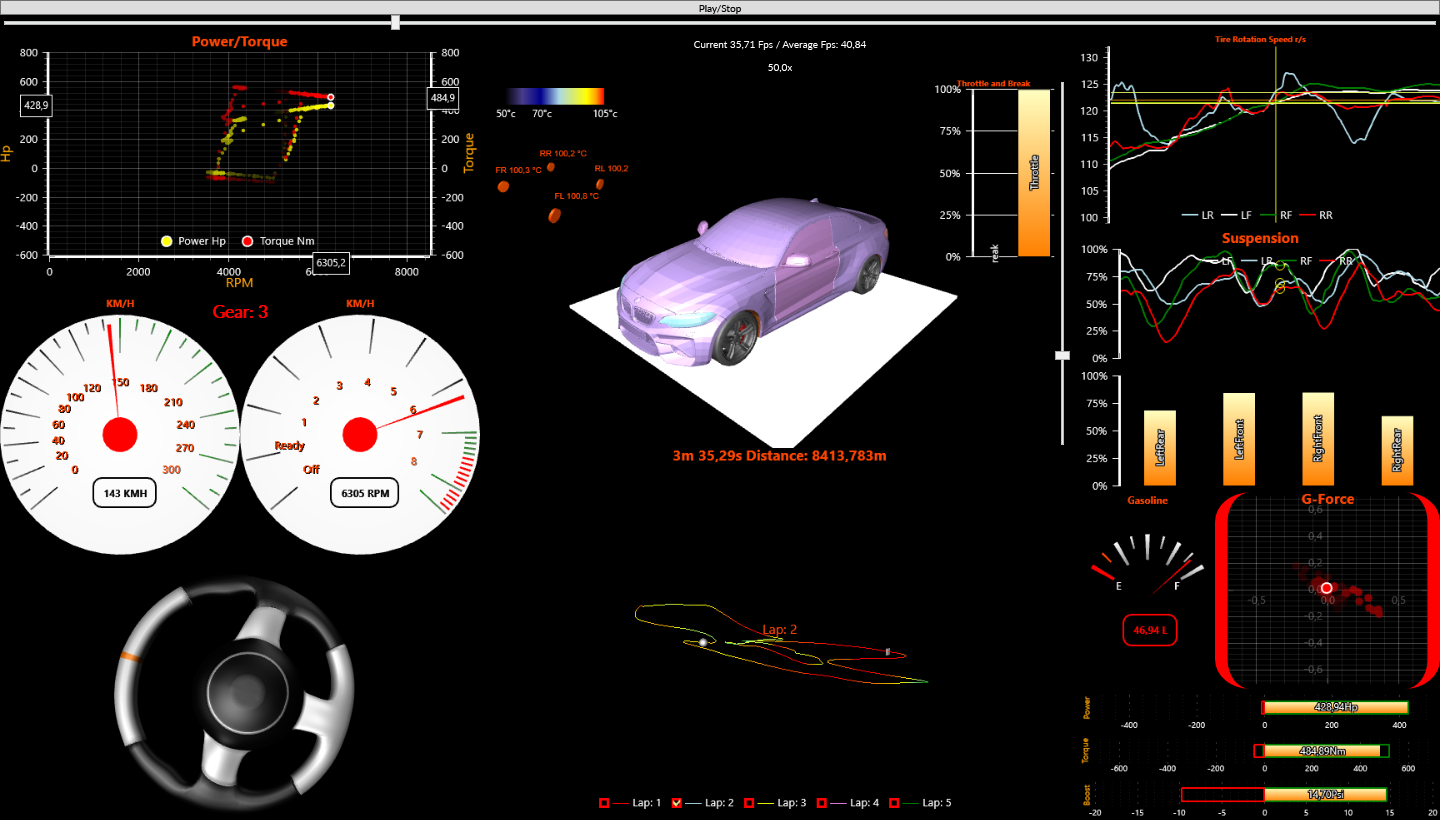Screen dimensions: 1440x820
Task: Click the RightRear suspension bar
Action: [1397, 451]
